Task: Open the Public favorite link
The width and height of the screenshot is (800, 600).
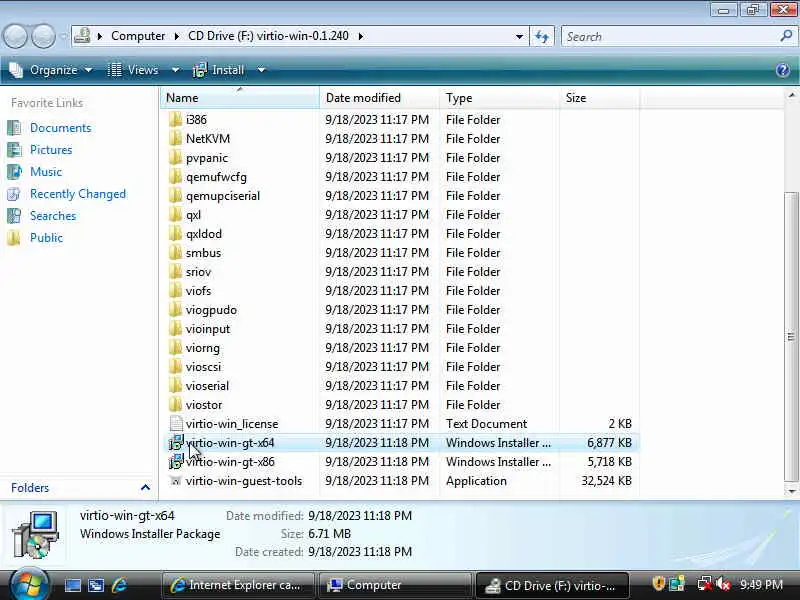Action: [46, 238]
